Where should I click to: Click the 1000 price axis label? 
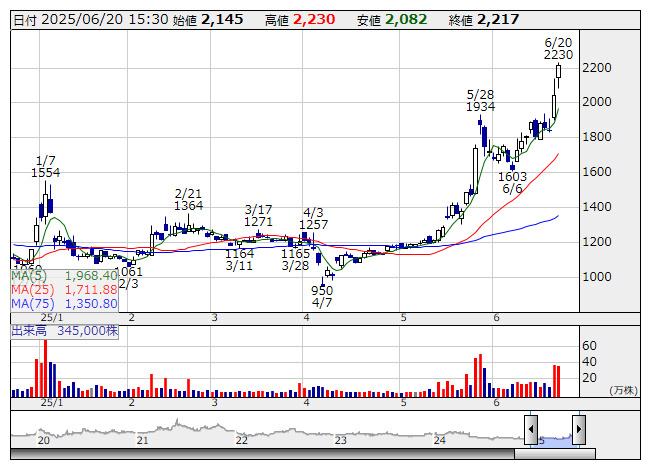point(597,276)
